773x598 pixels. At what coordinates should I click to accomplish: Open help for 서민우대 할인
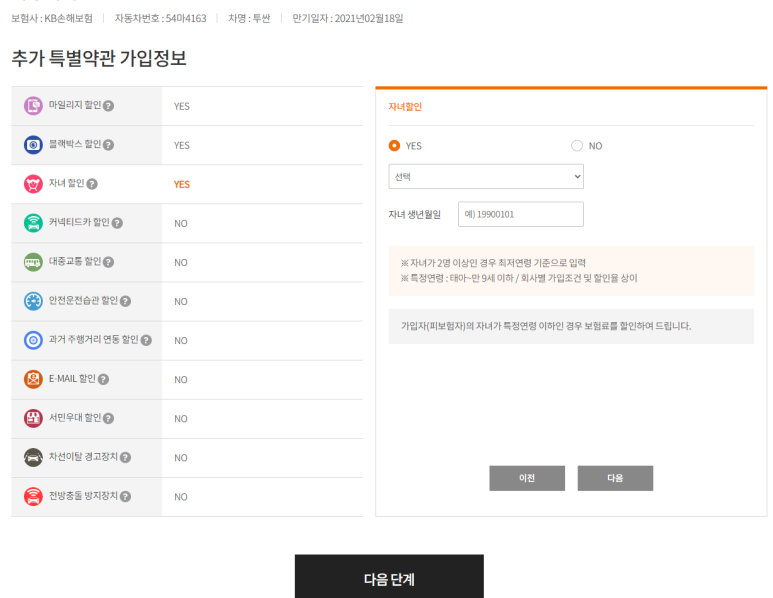(x=108, y=418)
